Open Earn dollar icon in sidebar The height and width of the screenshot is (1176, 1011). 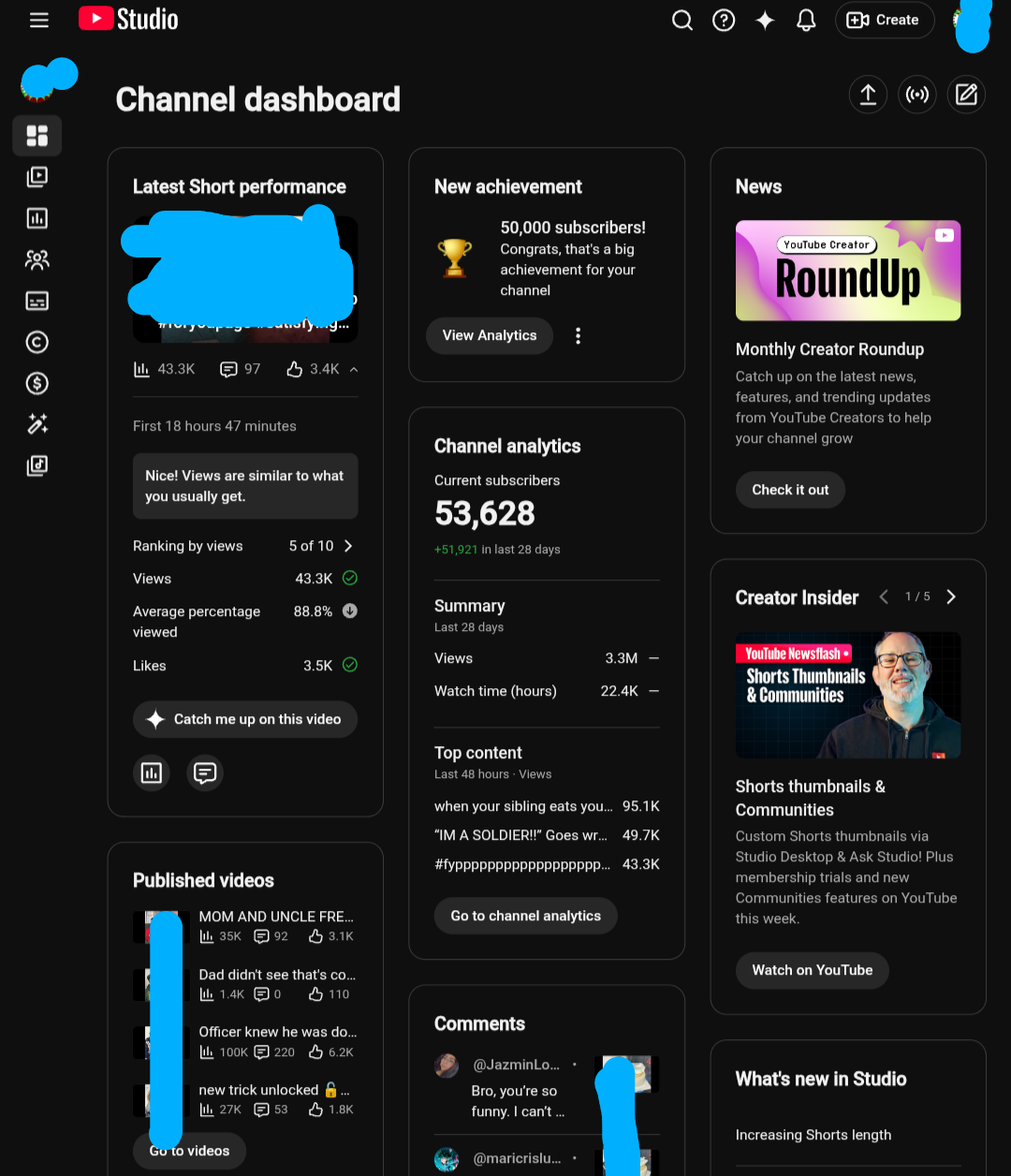37,383
